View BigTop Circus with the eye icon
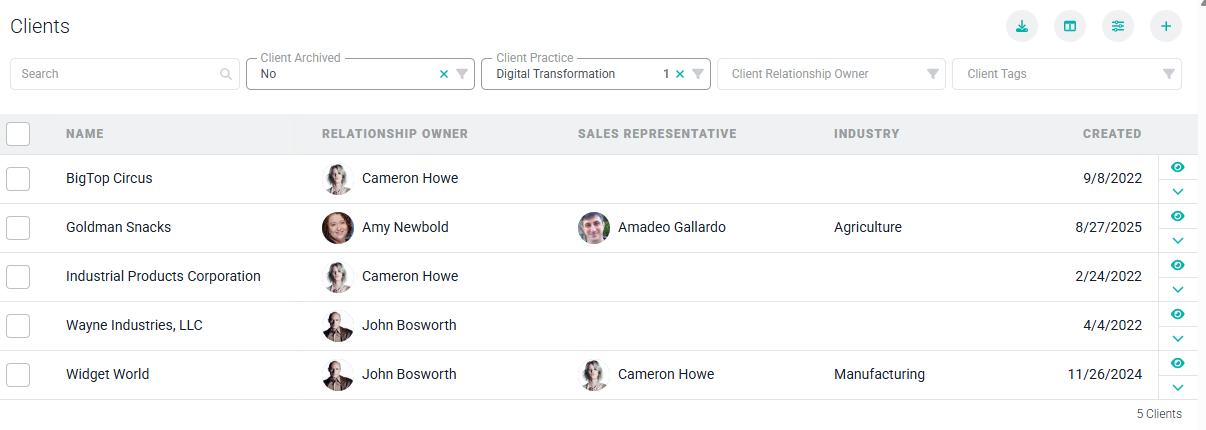This screenshot has width=1206, height=430. [x=1177, y=167]
